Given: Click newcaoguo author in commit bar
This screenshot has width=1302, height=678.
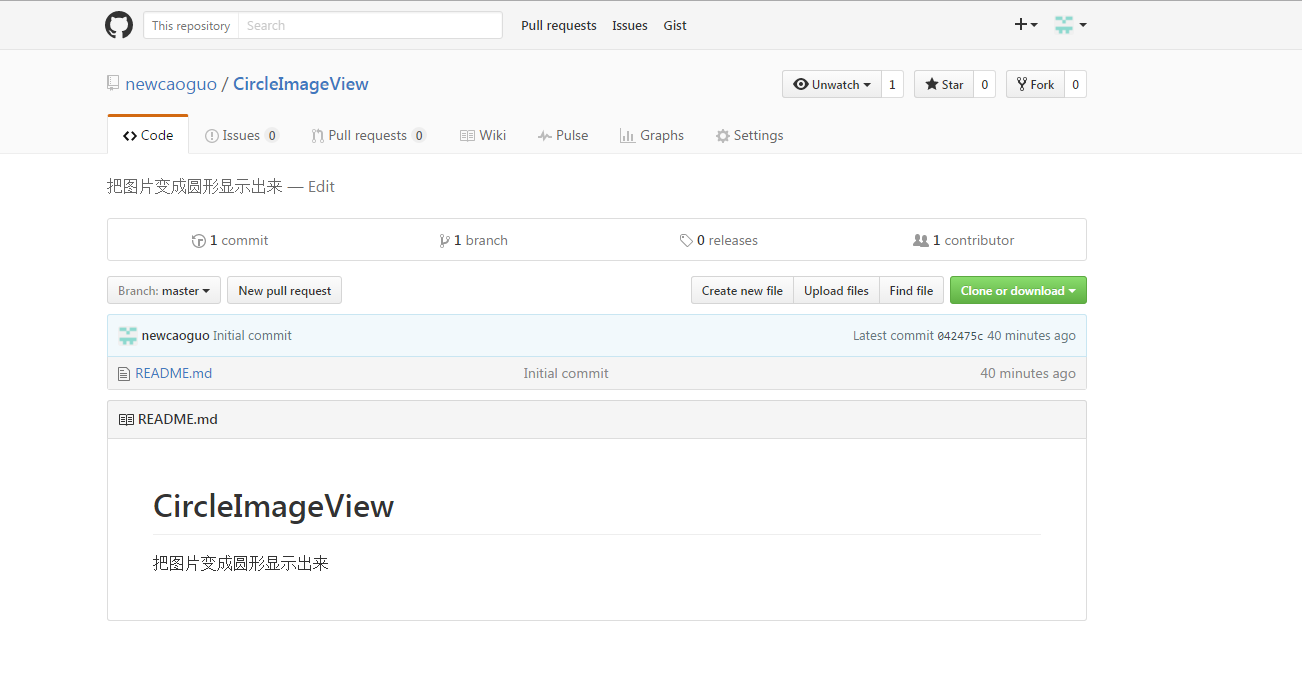Looking at the screenshot, I should coord(176,336).
